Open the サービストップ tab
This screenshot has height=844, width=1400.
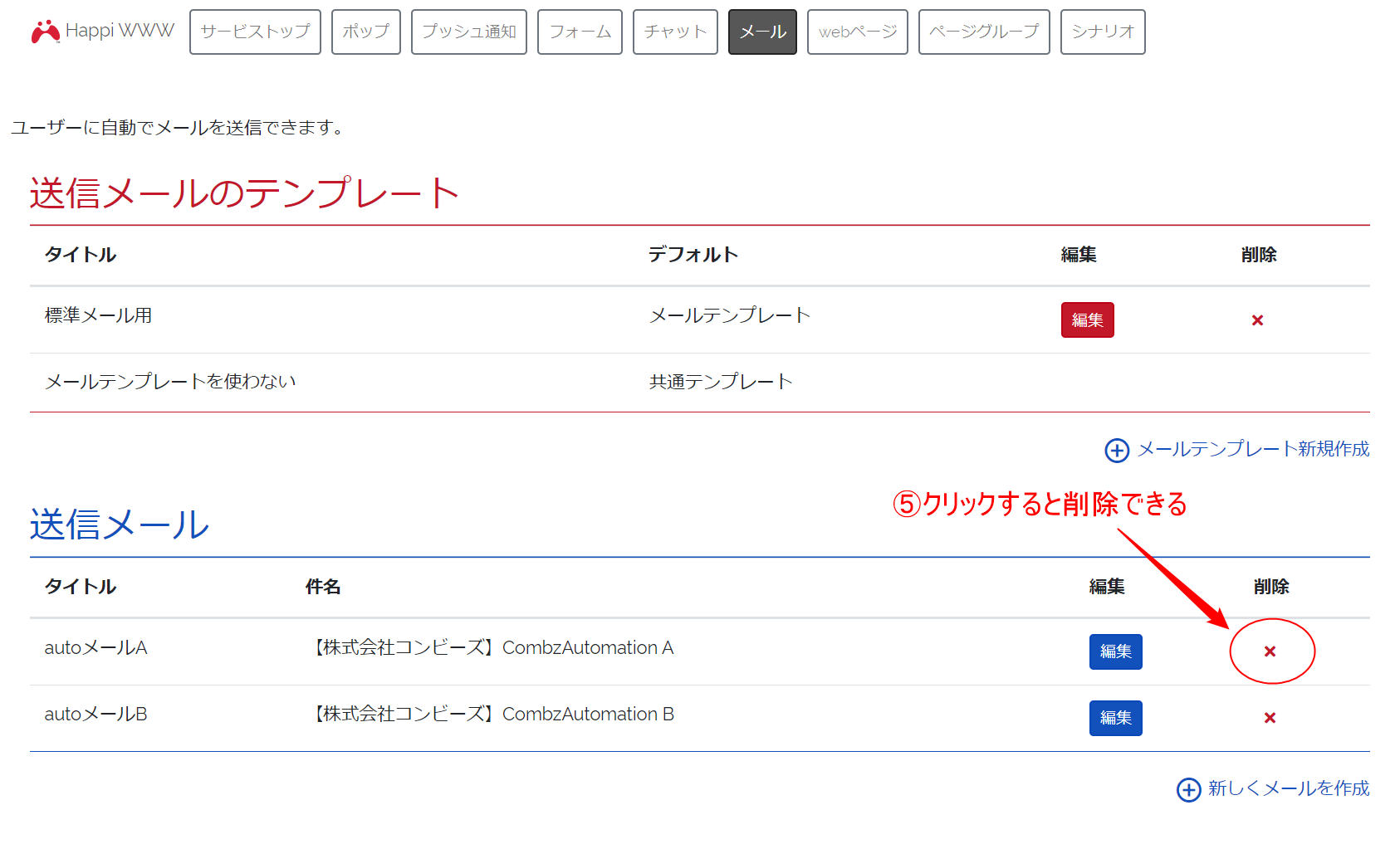[255, 32]
